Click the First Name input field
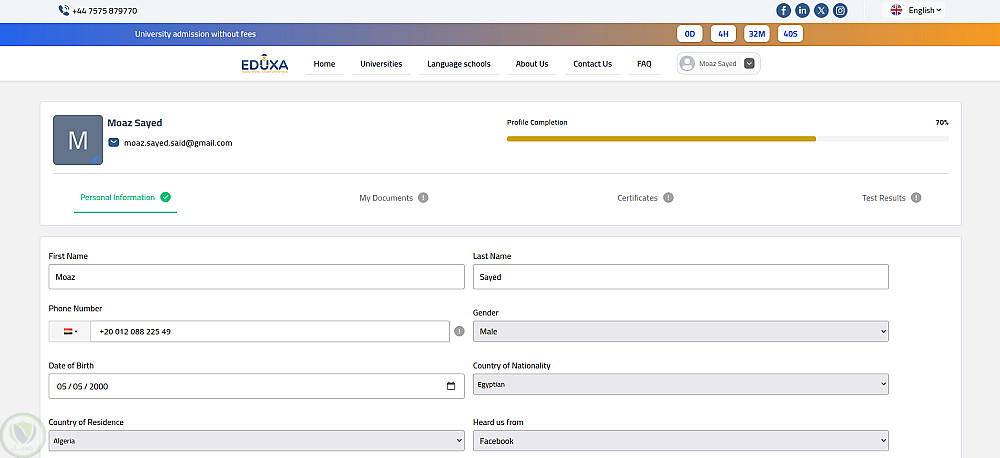 (x=256, y=277)
